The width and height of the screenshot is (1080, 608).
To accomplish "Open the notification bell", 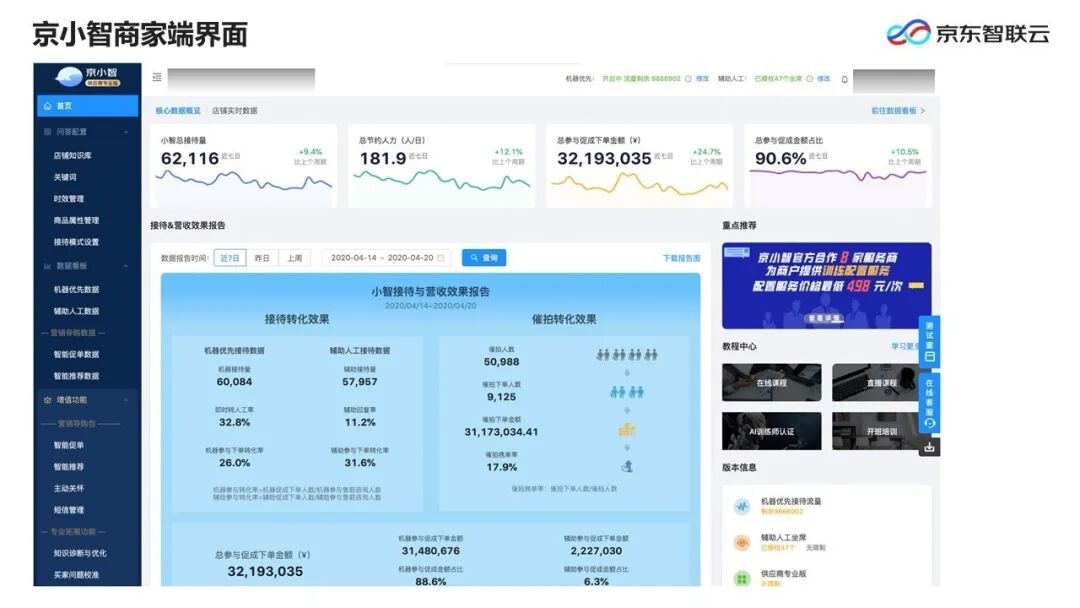I will click(x=844, y=79).
